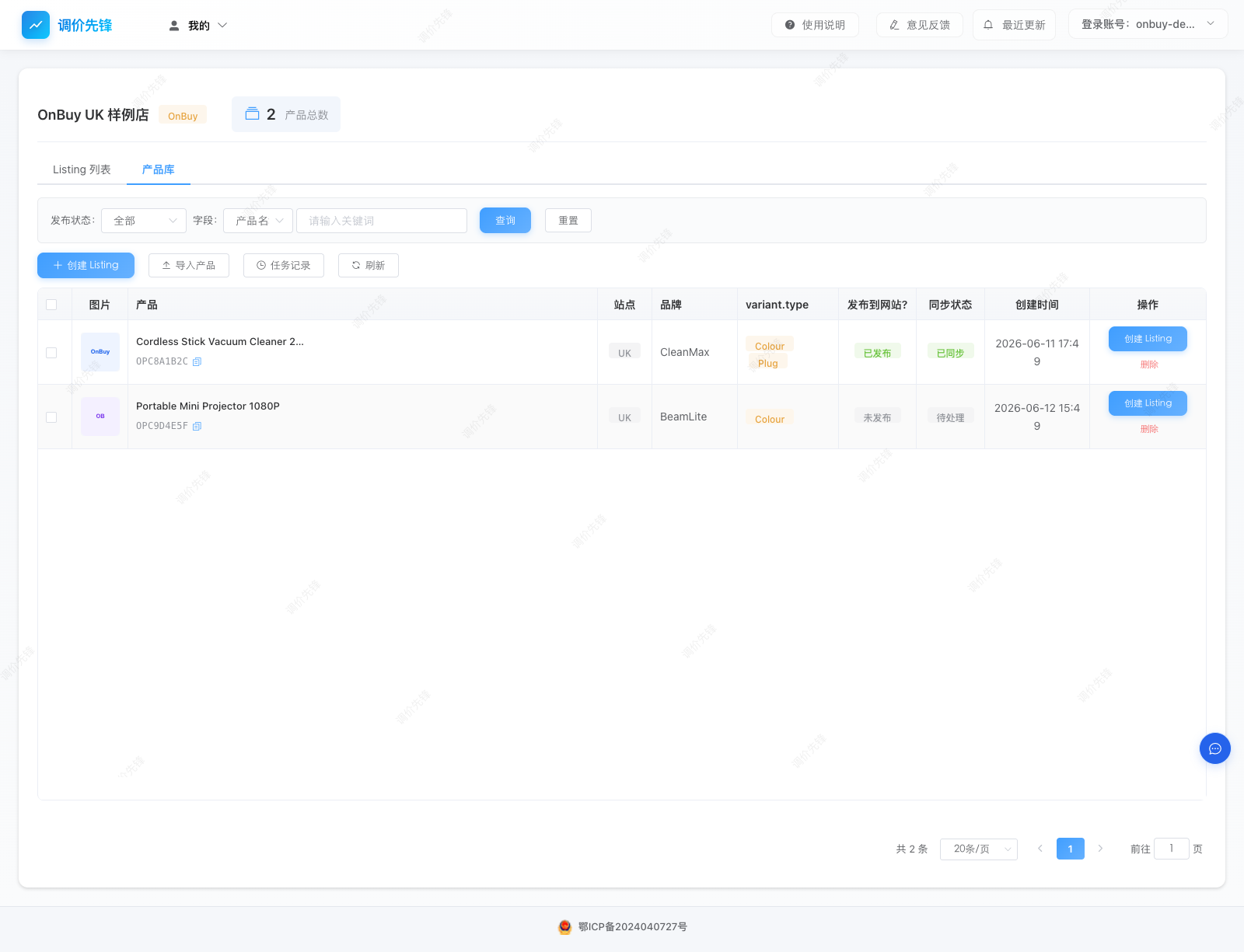Open the 我的 user menu
The width and height of the screenshot is (1244, 952).
tap(198, 26)
